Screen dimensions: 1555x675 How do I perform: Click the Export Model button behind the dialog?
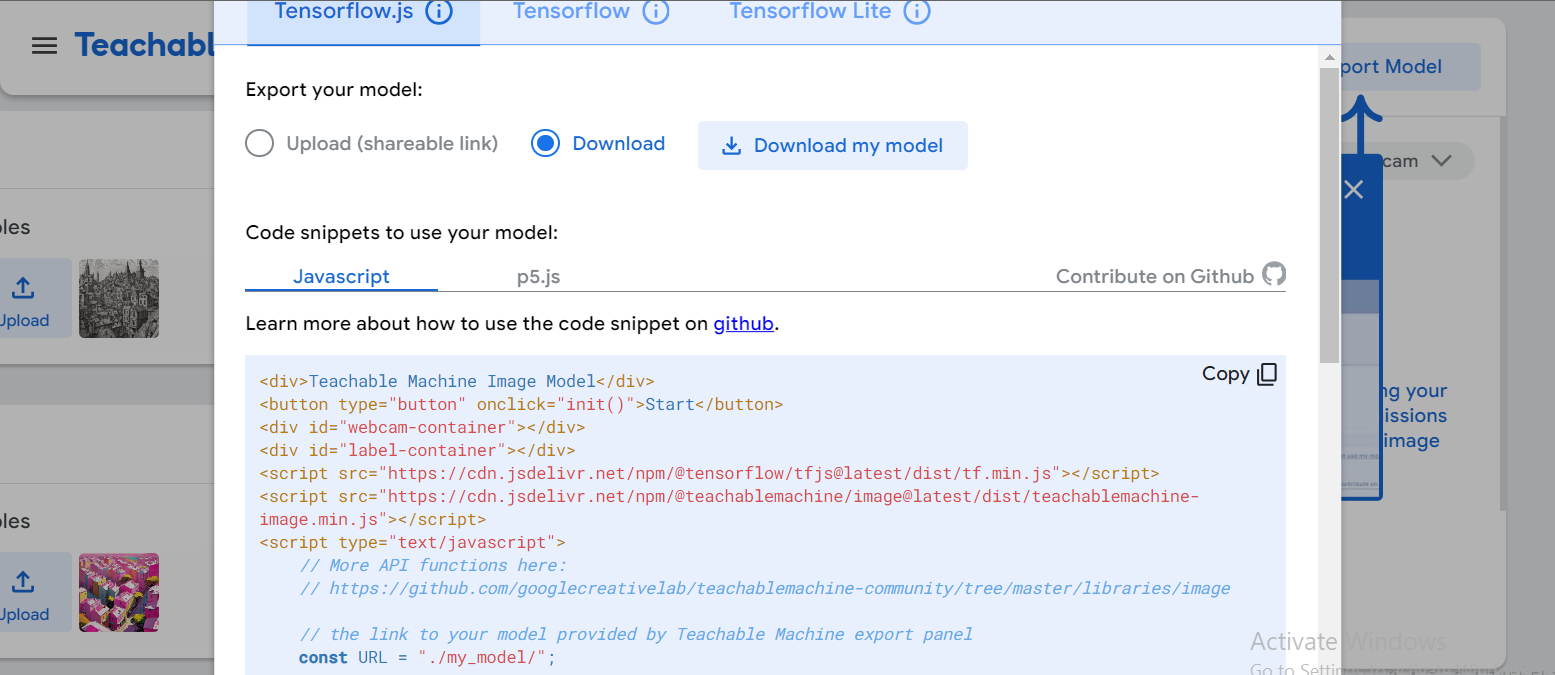(x=1410, y=67)
